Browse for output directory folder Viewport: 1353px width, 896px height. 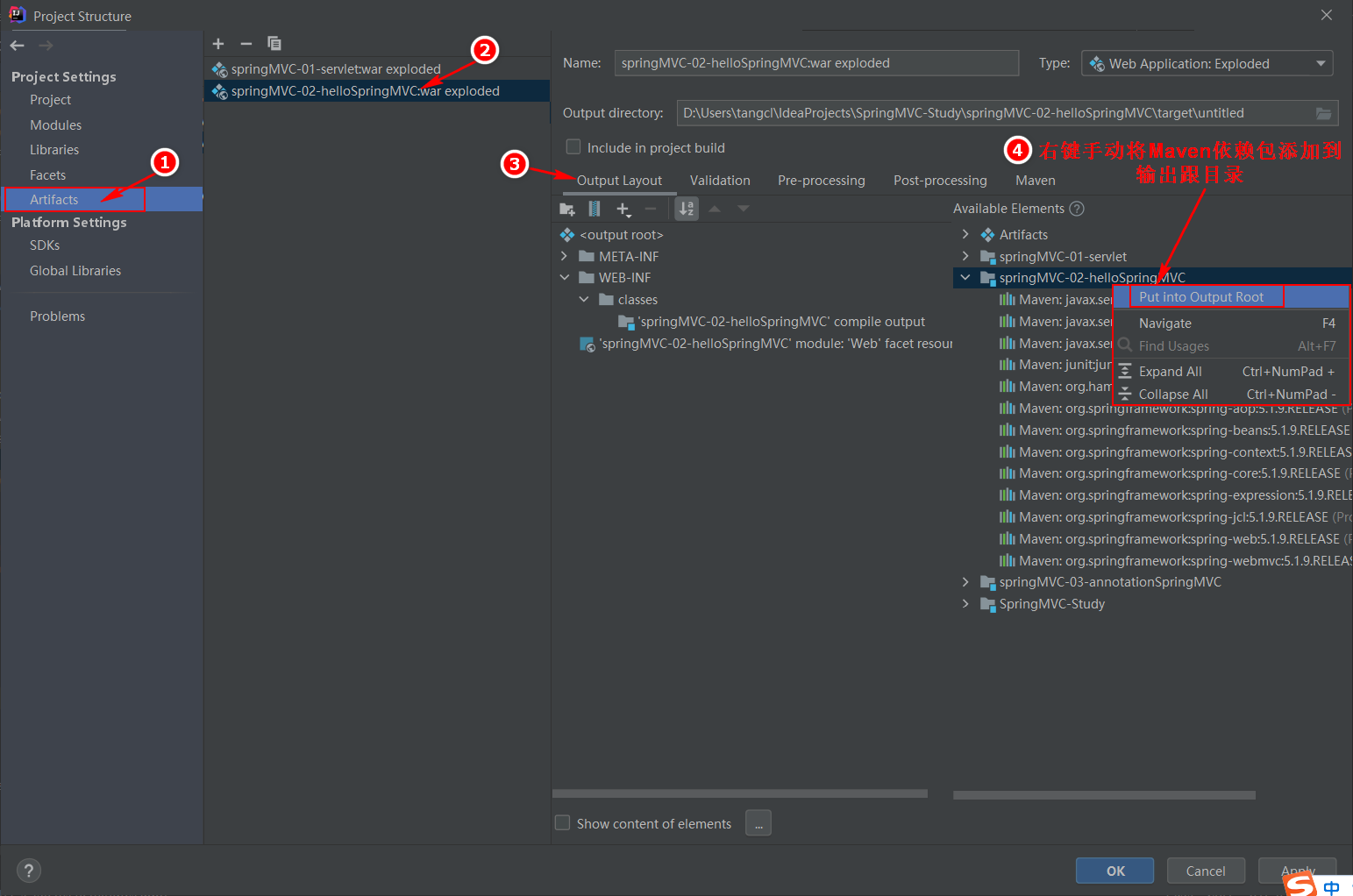point(1323,113)
